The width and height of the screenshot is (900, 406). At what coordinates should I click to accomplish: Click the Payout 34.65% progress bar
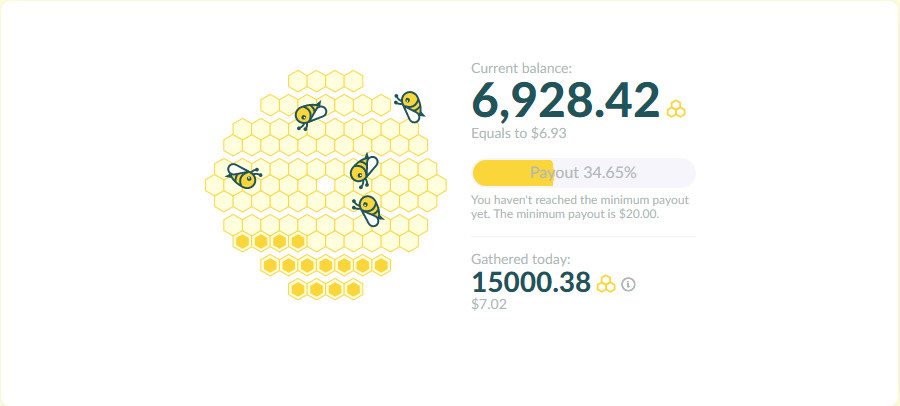[x=583, y=173]
